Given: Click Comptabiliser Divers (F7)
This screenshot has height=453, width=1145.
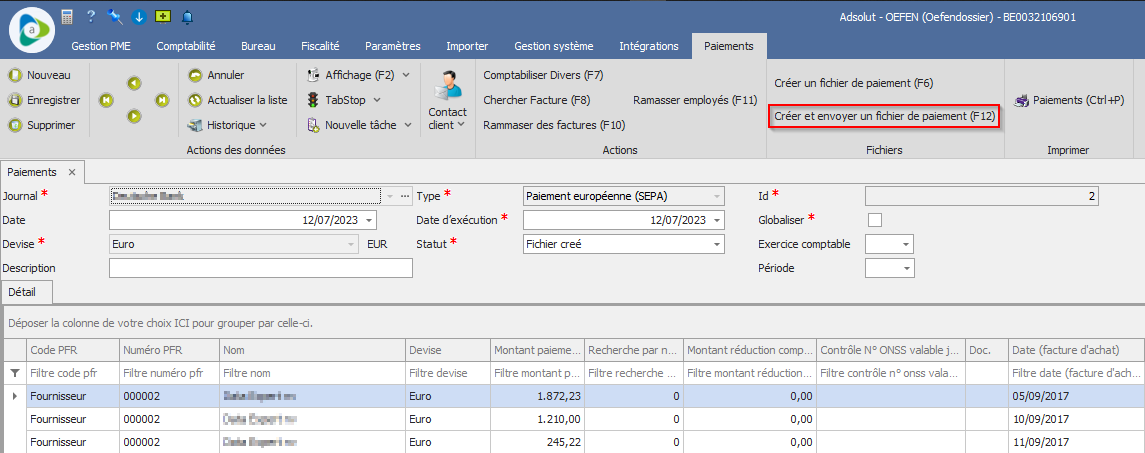Looking at the screenshot, I should click(543, 75).
